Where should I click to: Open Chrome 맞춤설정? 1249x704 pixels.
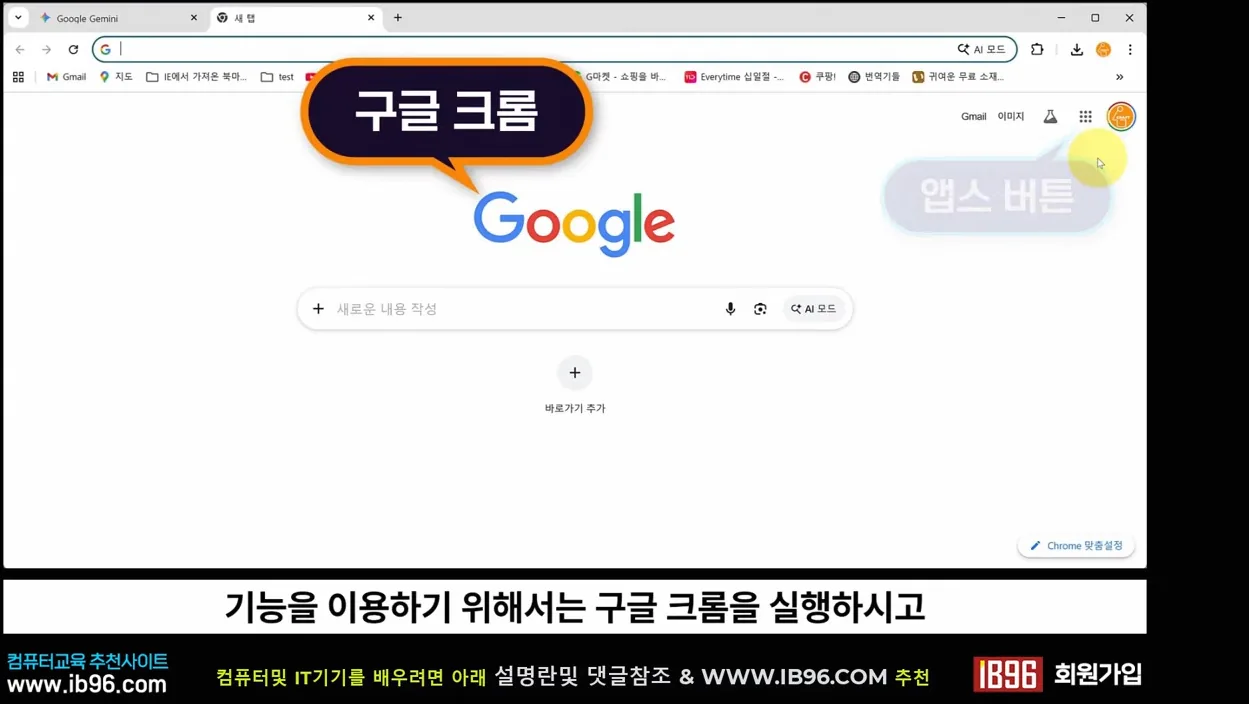tap(1076, 546)
